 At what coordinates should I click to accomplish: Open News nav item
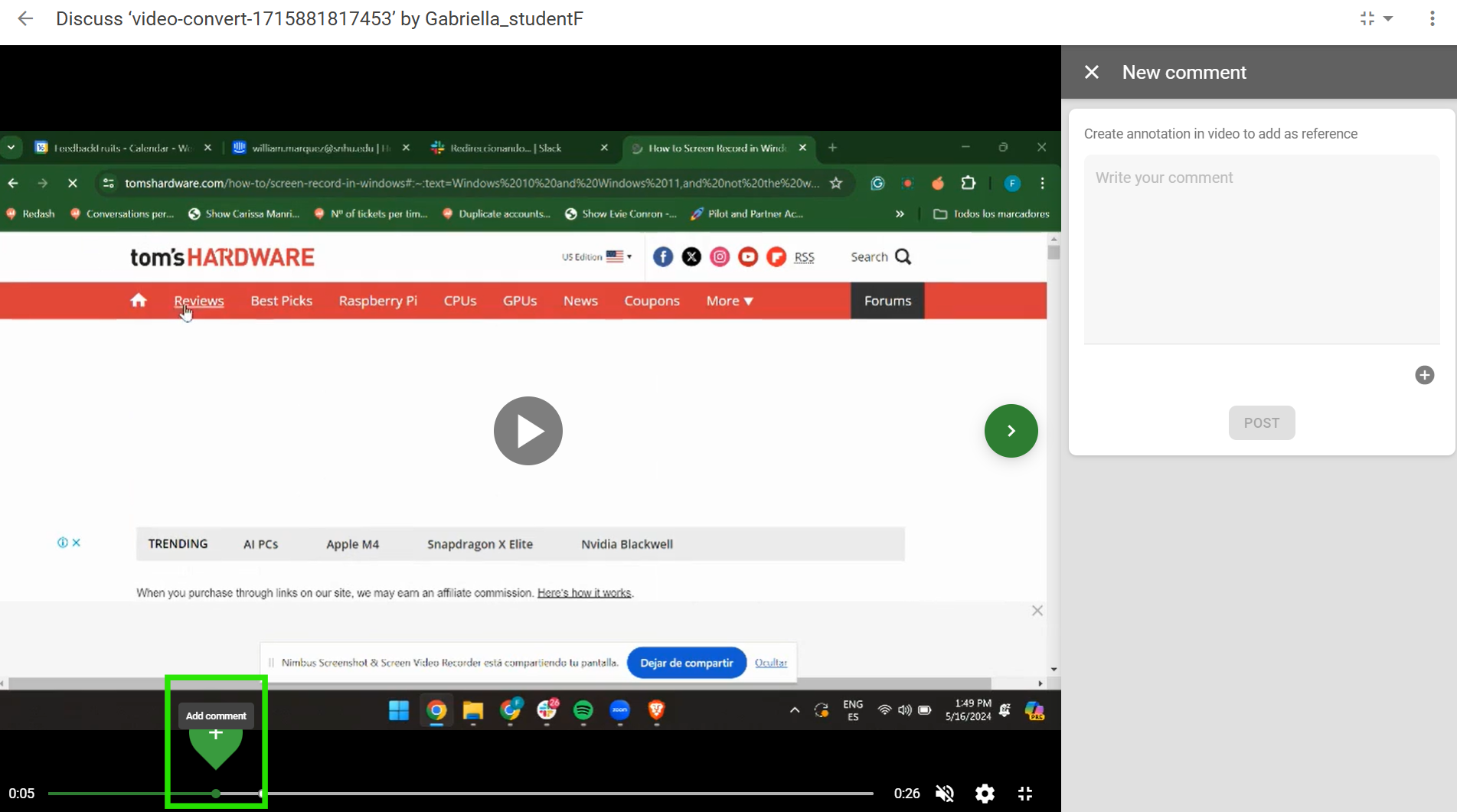[x=580, y=301]
